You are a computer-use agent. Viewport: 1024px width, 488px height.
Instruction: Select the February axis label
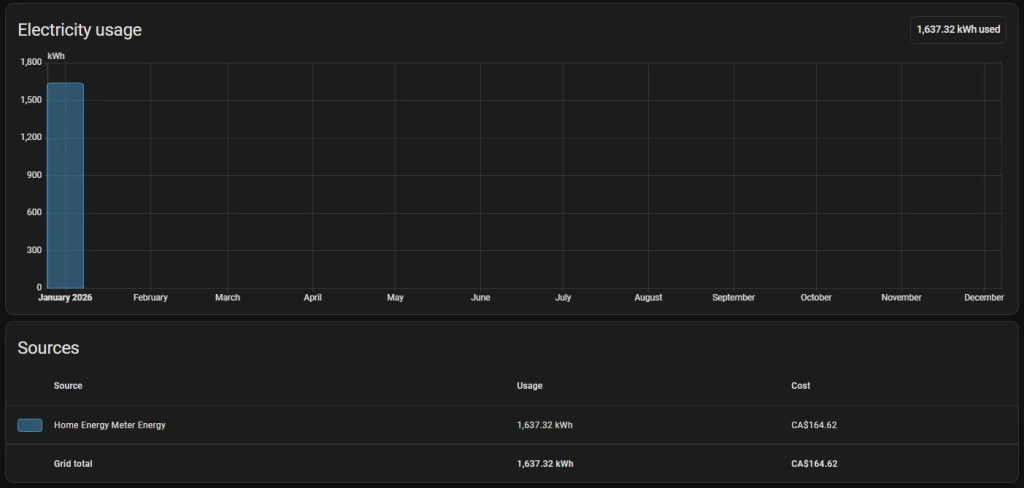click(150, 298)
